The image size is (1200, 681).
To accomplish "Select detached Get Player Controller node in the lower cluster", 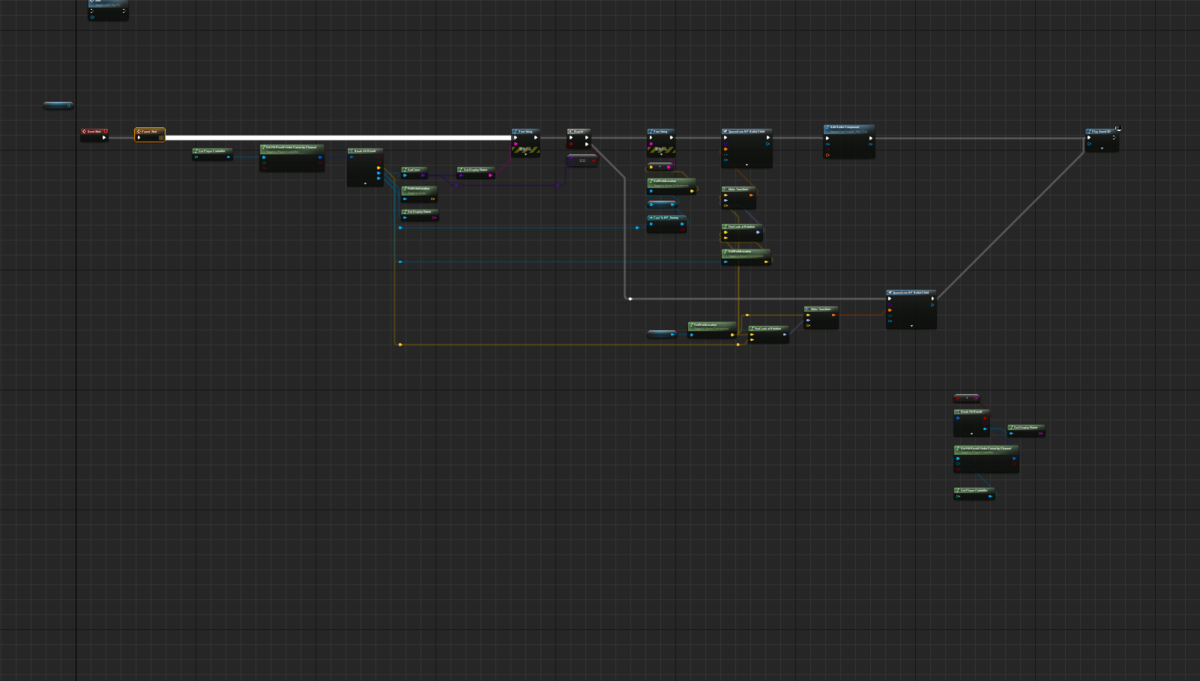I will pyautogui.click(x=974, y=493).
